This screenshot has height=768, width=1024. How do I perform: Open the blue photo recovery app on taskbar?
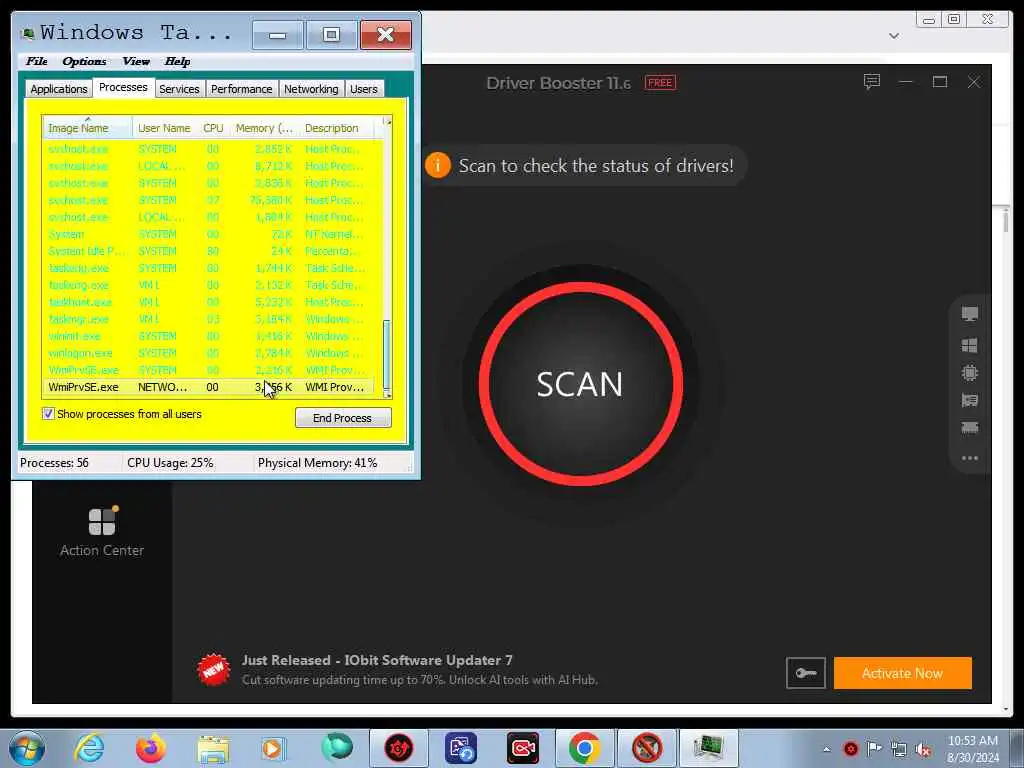point(461,748)
